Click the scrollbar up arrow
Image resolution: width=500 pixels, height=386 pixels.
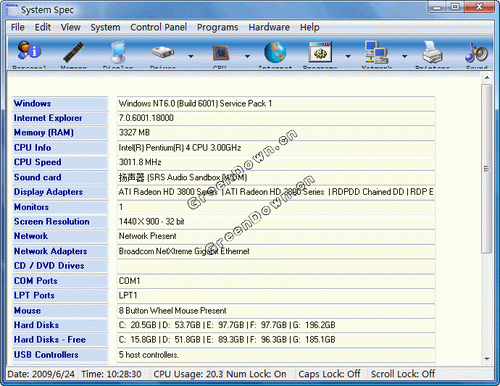pyautogui.click(x=487, y=78)
